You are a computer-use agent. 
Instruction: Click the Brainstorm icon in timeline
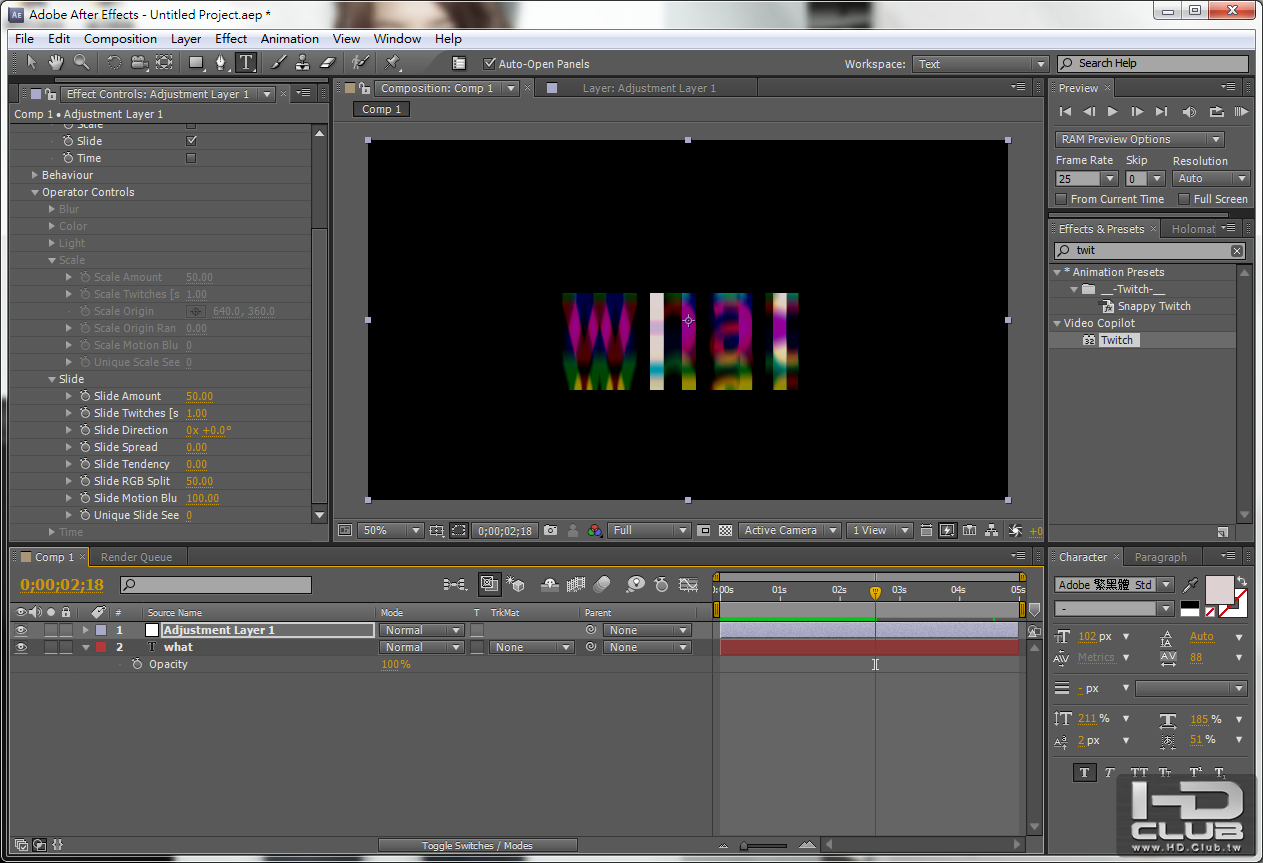tap(635, 584)
